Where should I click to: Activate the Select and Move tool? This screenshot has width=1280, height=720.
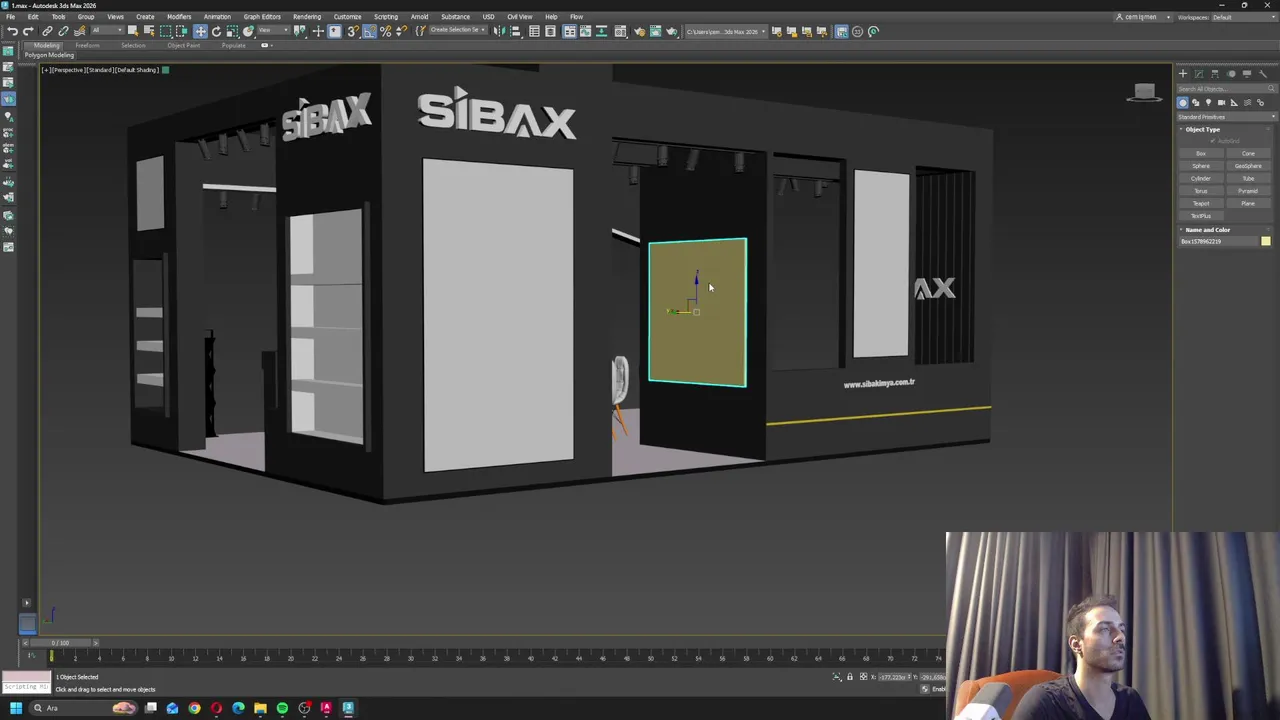(x=200, y=31)
